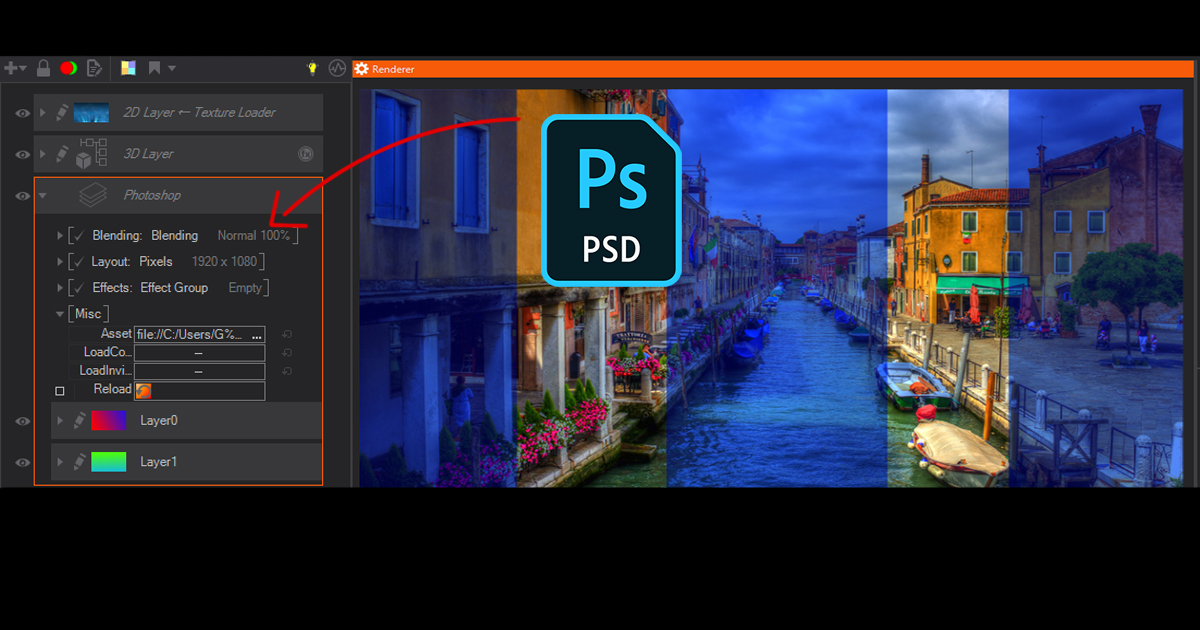Click Layer1's green gradient thumbnail
This screenshot has height=630, width=1200.
[108, 460]
